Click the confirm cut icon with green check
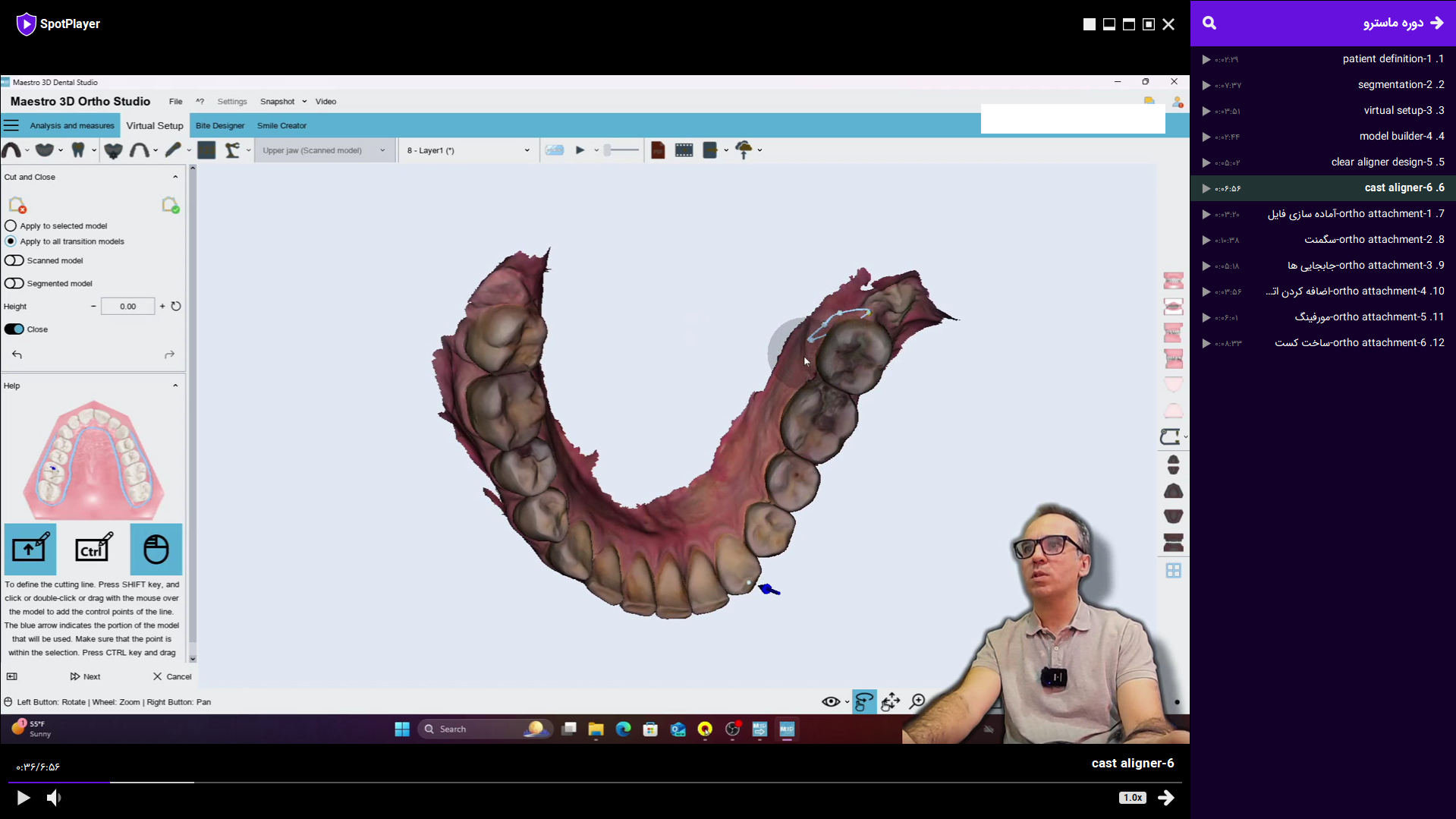Image resolution: width=1456 pixels, height=819 pixels. coord(170,205)
